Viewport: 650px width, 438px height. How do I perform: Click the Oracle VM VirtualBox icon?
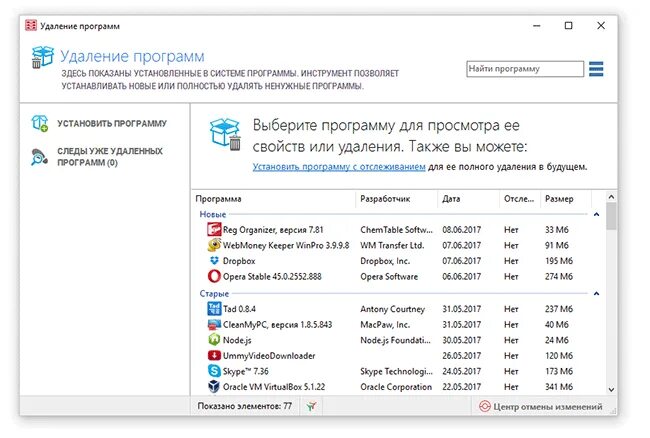[214, 387]
